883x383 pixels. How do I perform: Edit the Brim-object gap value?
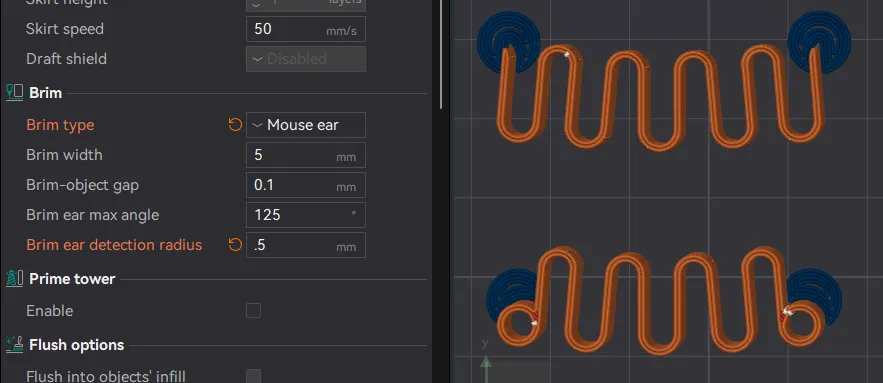click(306, 185)
